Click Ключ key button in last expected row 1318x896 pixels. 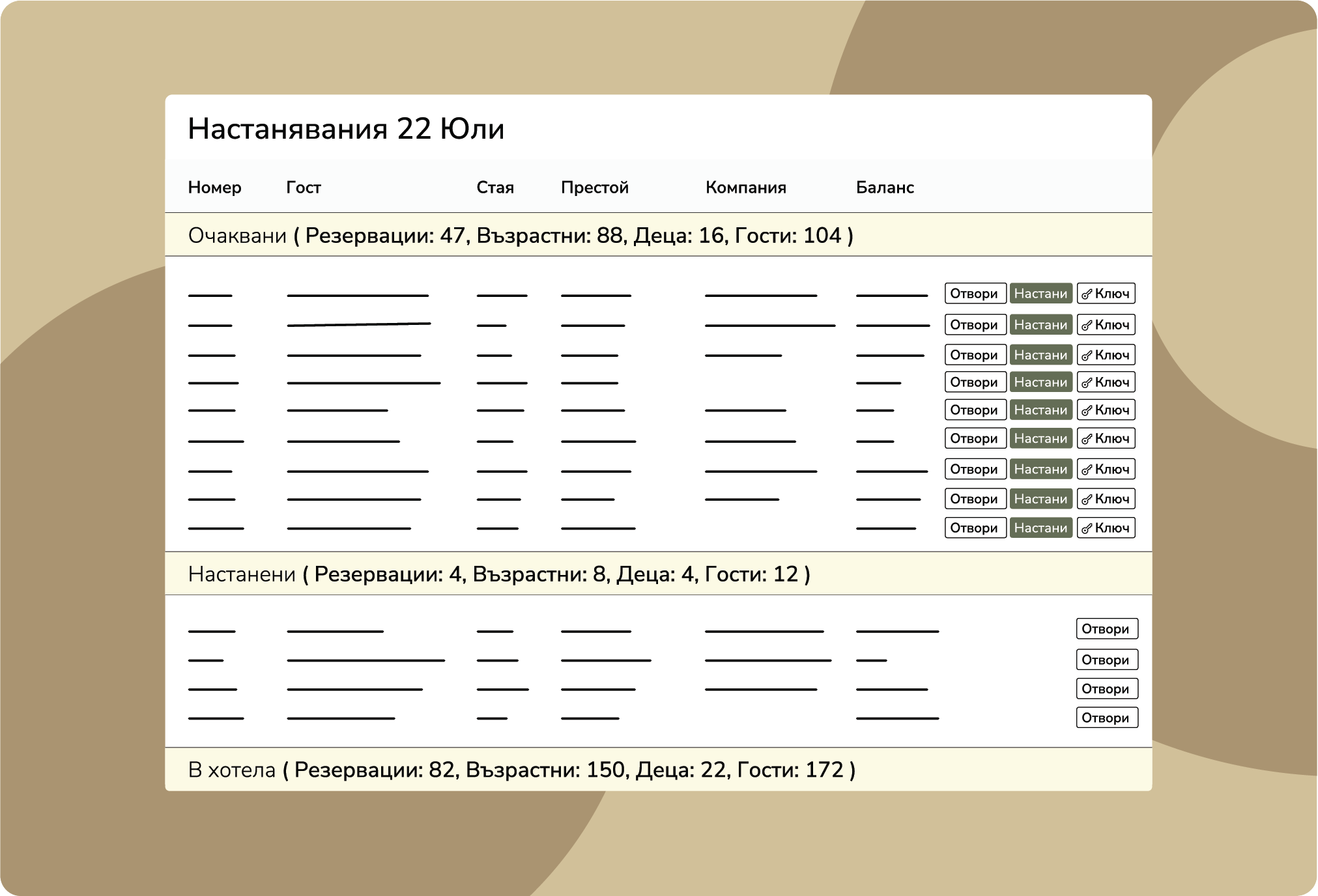1106,528
